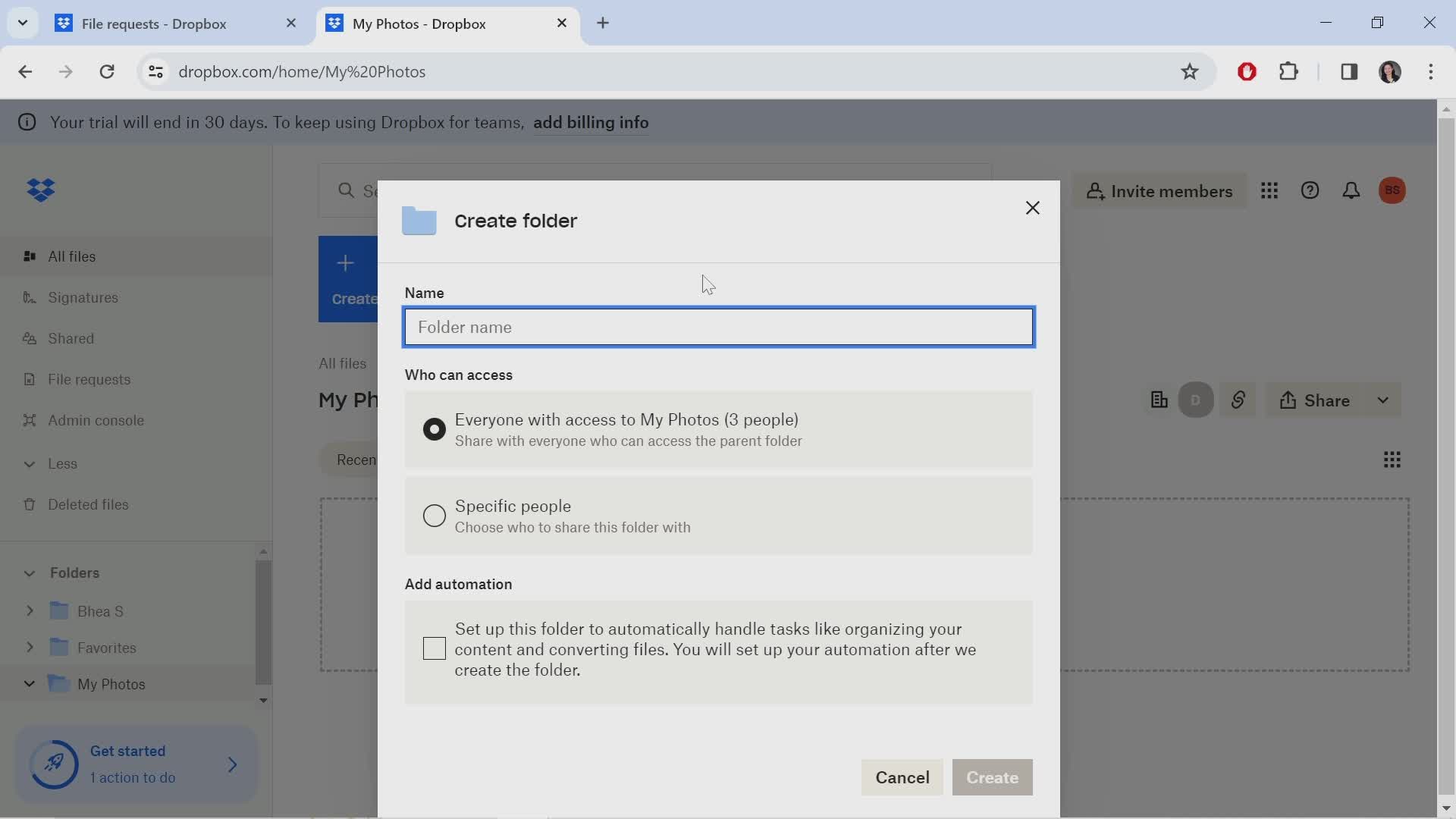This screenshot has width=1456, height=819.
Task: Click the D member avatar
Action: 1196,400
